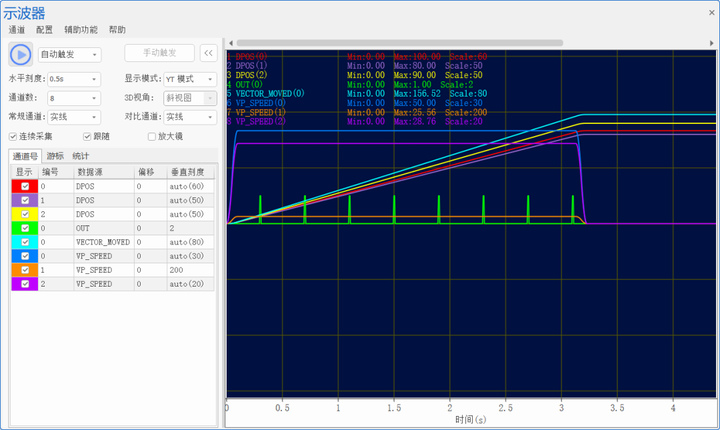Switch to 游标 tab

point(55,156)
